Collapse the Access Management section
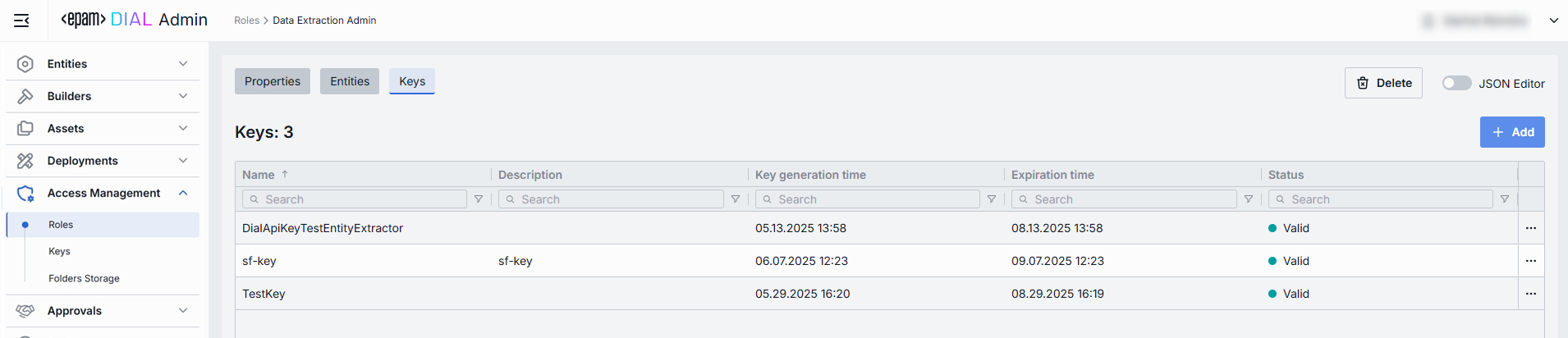Screen dimensions: 1568x338 [x=183, y=193]
